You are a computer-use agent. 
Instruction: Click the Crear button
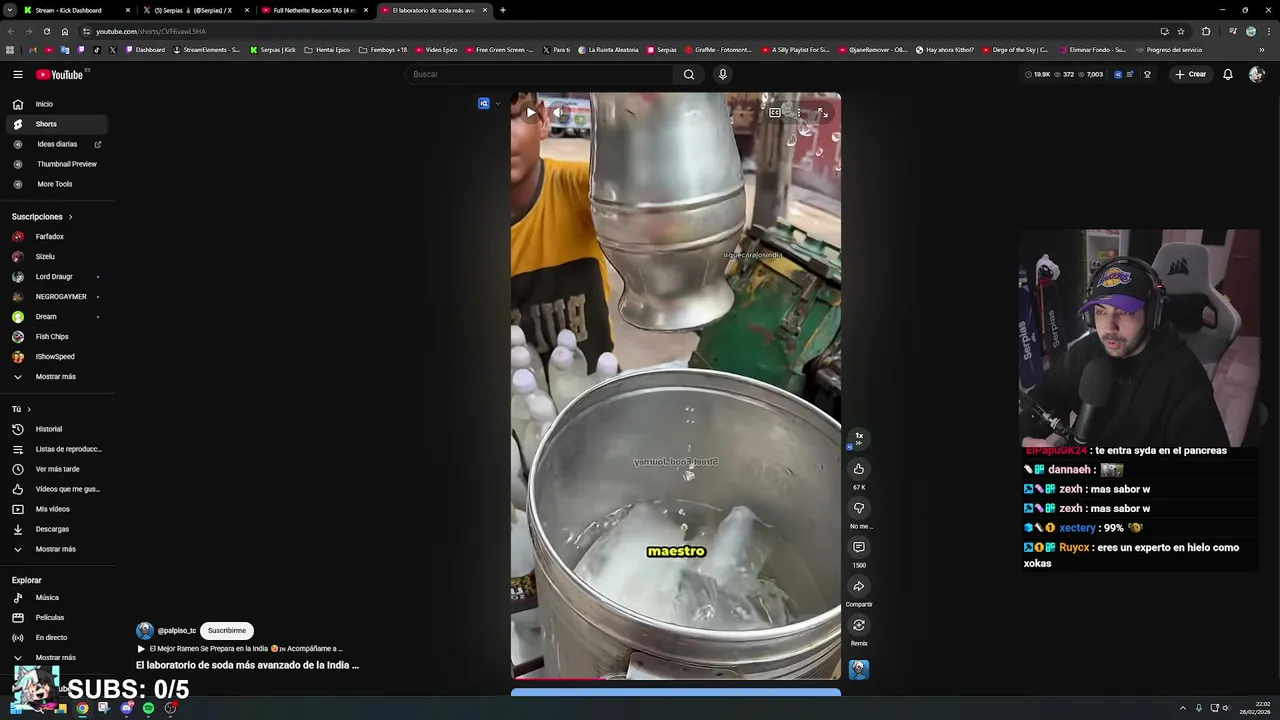(x=1191, y=74)
